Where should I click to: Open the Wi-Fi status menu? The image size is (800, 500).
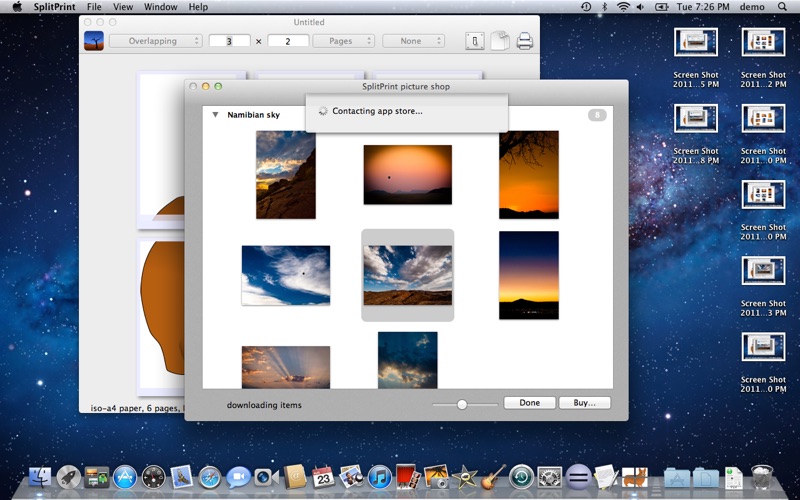(623, 7)
